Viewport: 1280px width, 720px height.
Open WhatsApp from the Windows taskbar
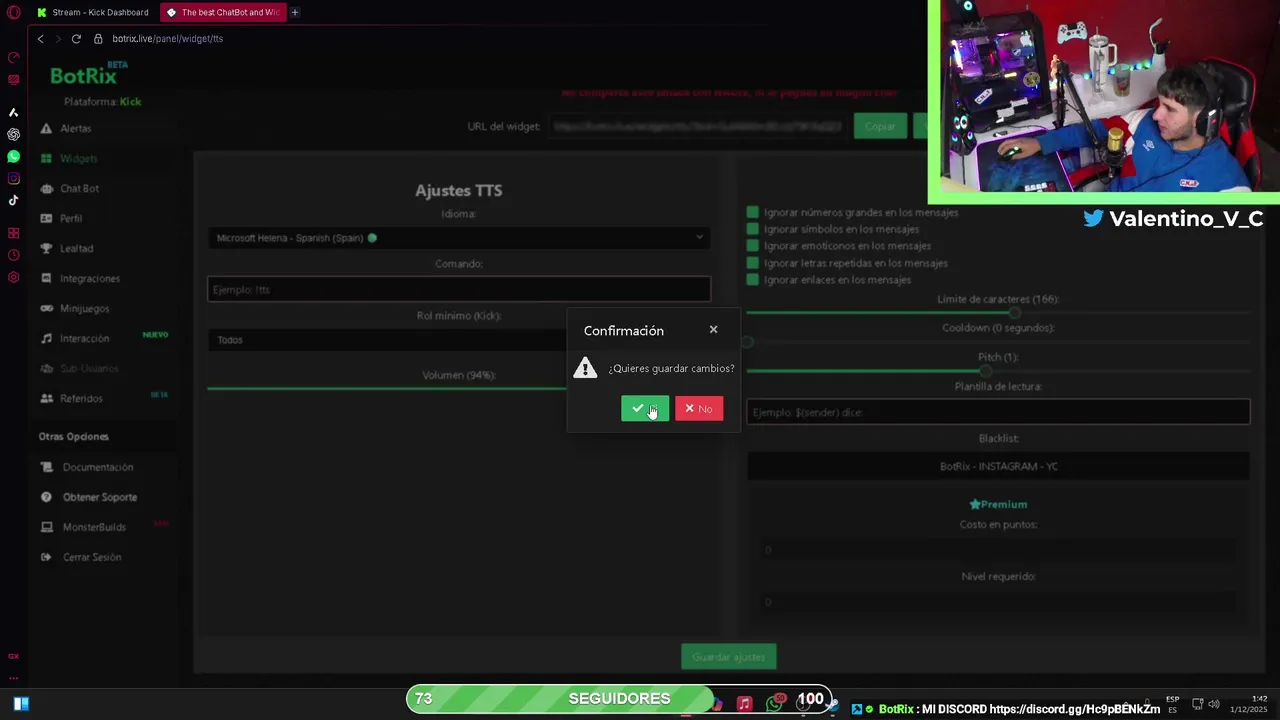point(774,704)
